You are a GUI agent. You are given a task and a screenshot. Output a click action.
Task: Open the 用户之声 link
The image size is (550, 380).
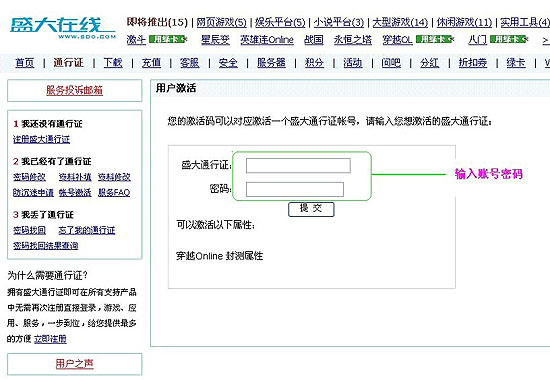pos(74,364)
